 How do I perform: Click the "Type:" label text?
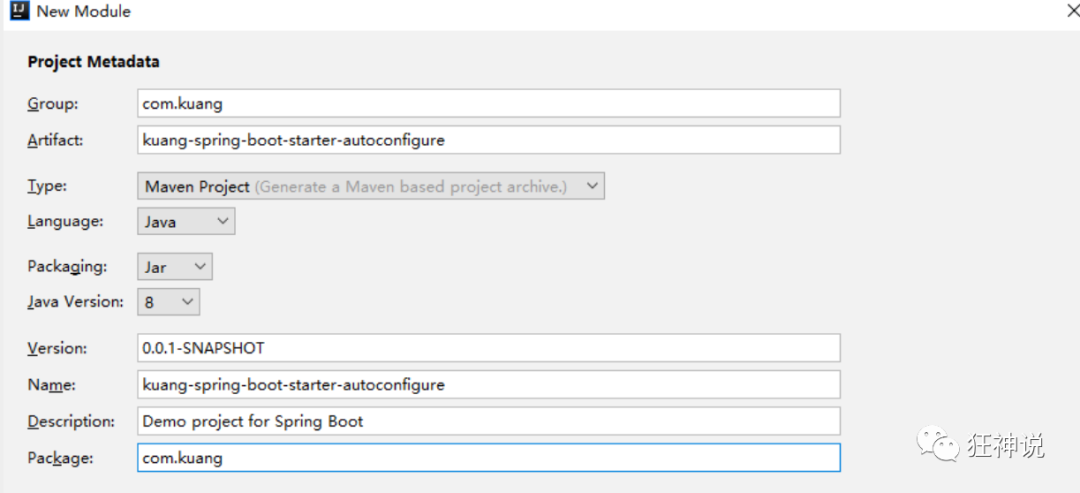[48, 186]
